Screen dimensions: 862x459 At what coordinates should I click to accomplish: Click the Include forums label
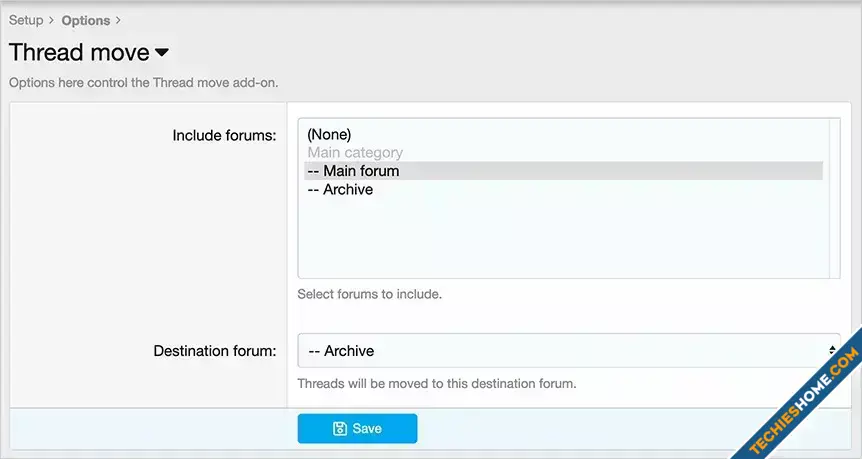click(x=224, y=135)
